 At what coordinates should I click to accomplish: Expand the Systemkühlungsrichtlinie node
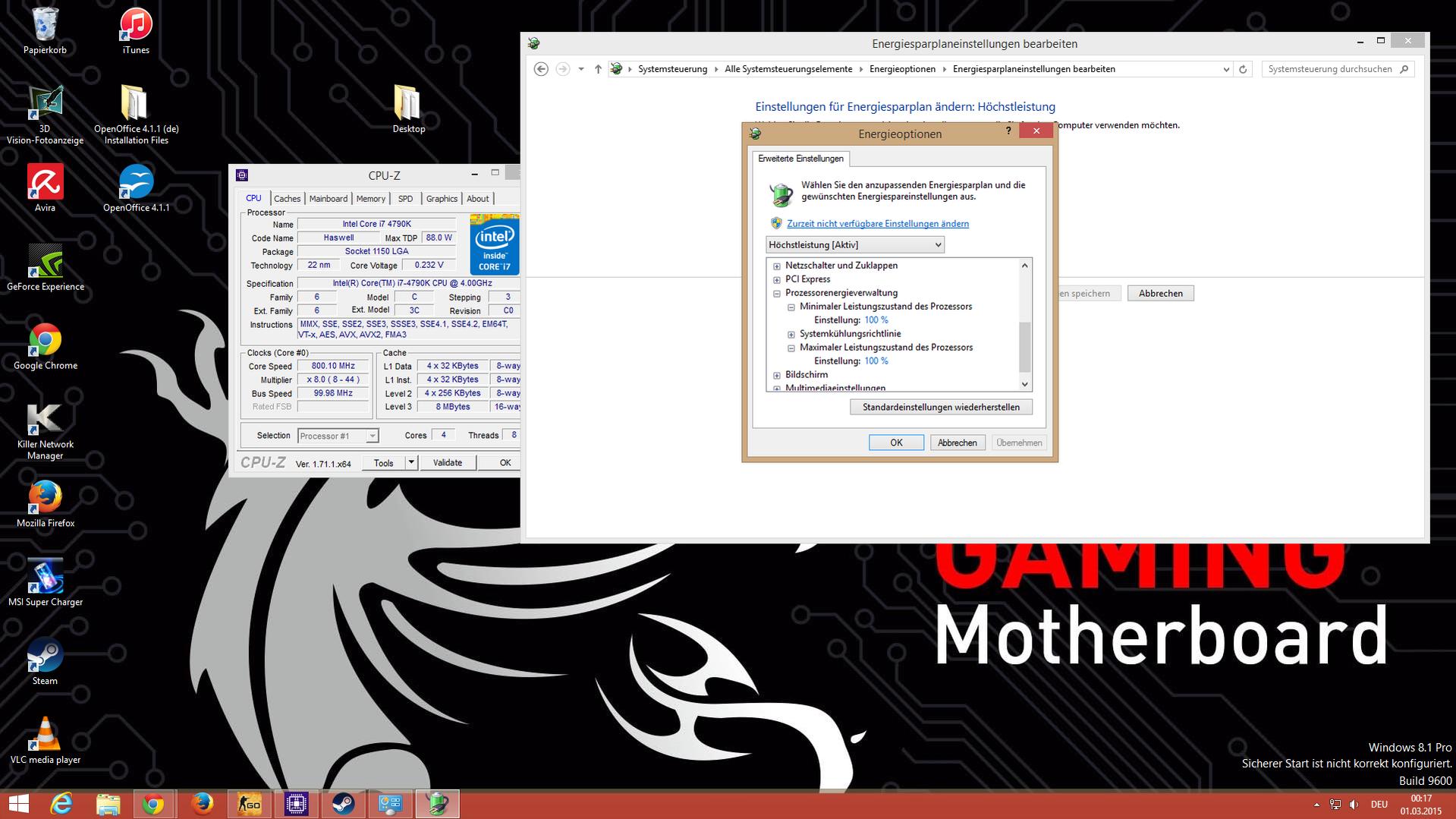[x=791, y=335]
